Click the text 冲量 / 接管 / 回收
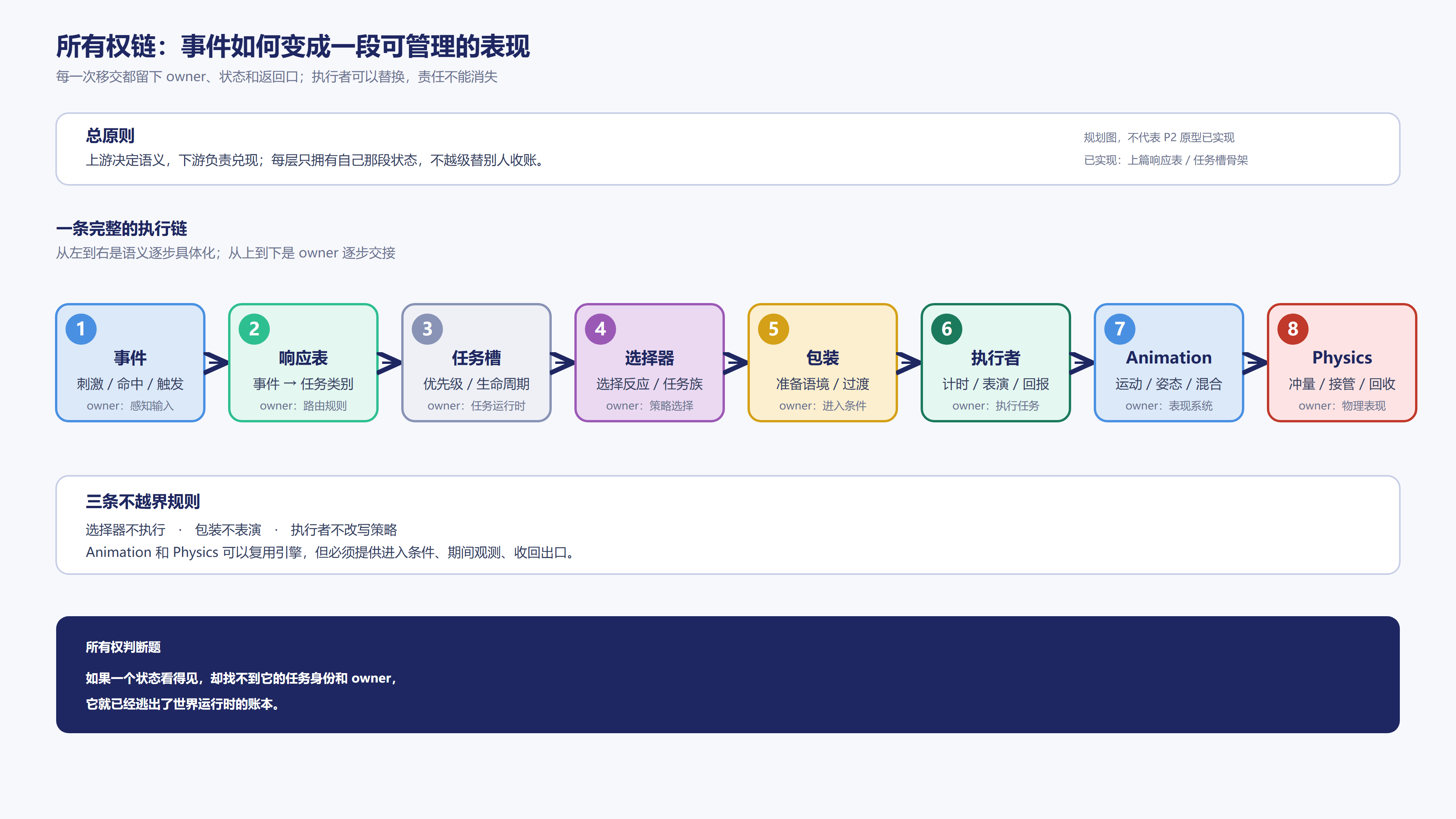1456x819 pixels. 1342,384
